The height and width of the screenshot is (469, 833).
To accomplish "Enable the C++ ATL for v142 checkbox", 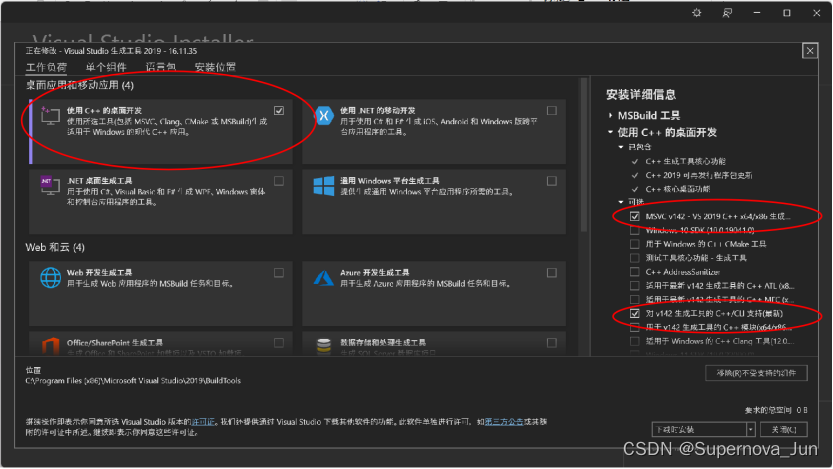I will point(634,285).
